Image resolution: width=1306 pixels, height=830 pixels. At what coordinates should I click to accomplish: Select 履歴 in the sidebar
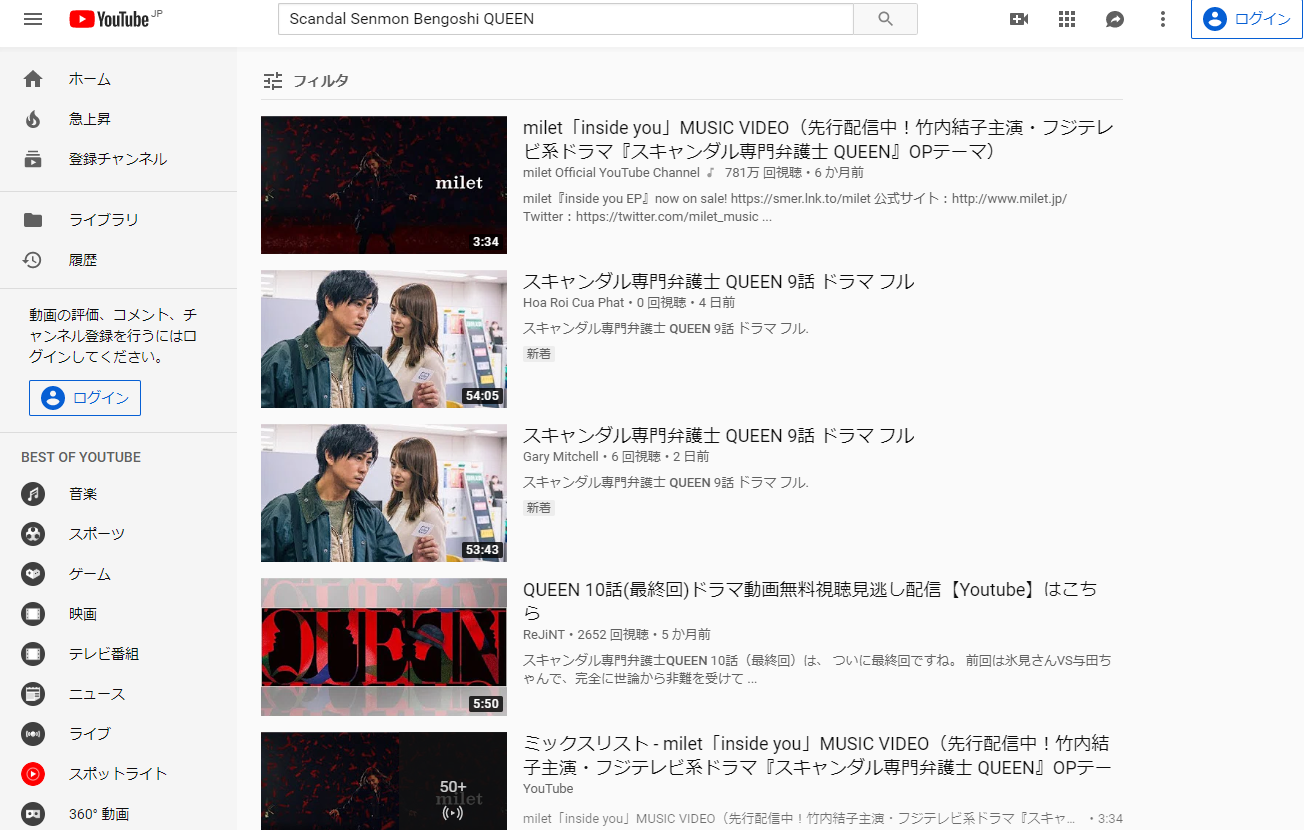[x=83, y=260]
